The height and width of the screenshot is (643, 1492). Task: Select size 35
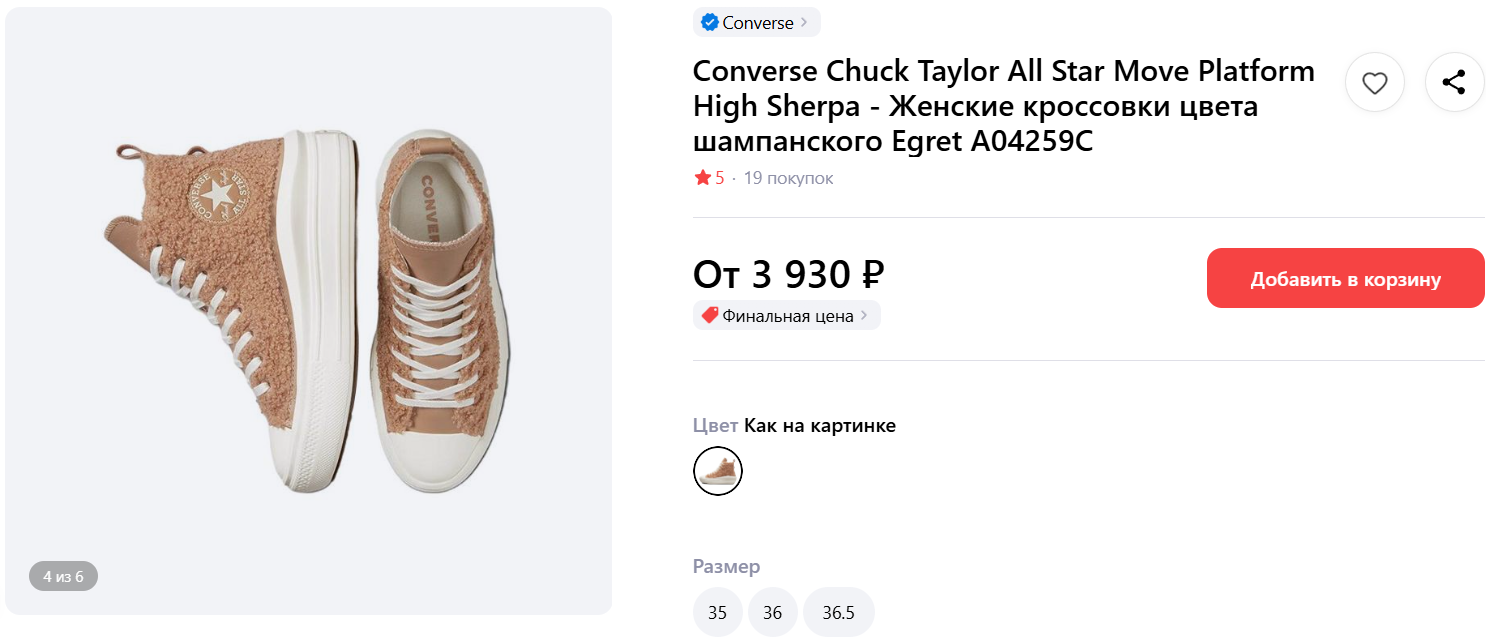point(717,613)
